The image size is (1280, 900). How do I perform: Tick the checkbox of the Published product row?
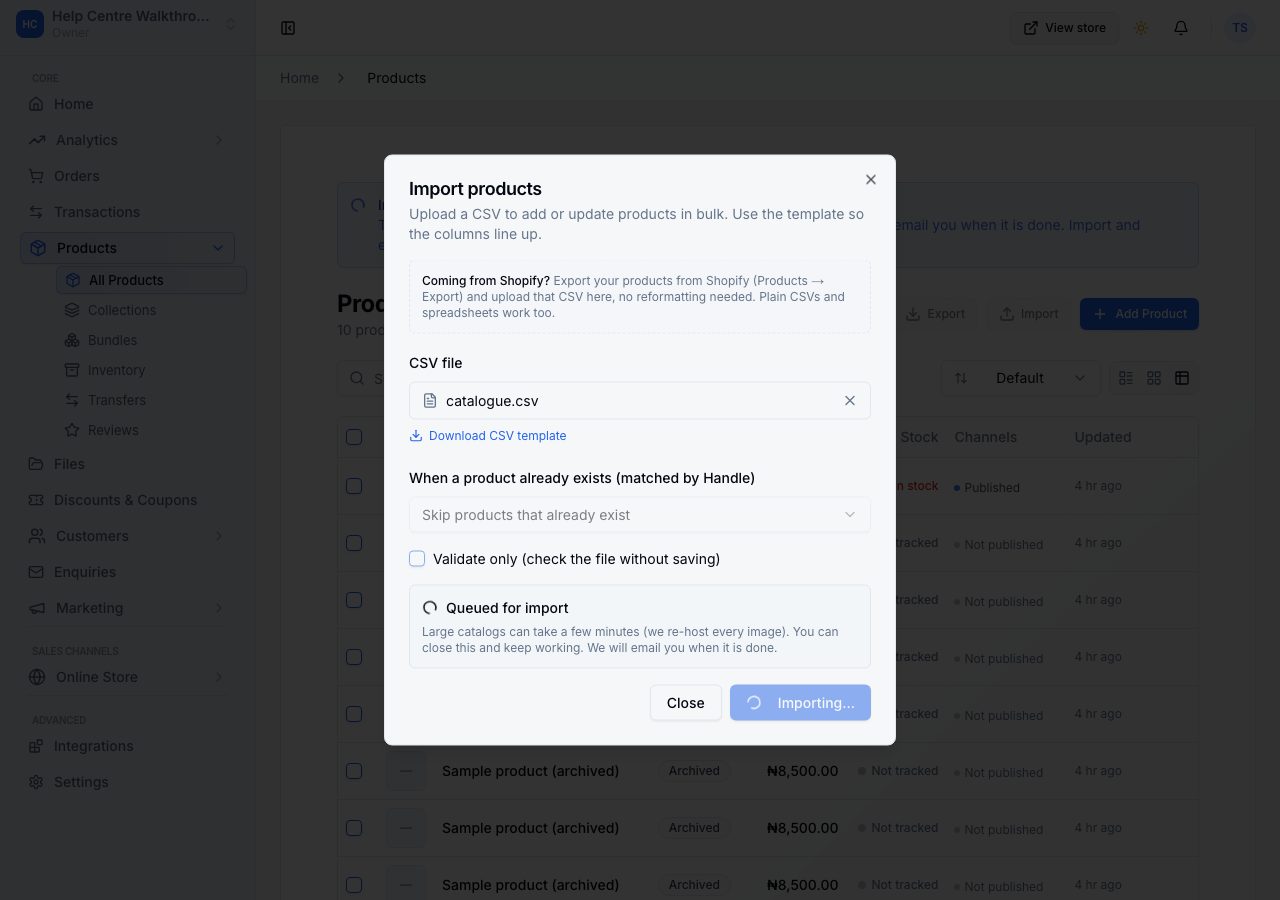354,486
